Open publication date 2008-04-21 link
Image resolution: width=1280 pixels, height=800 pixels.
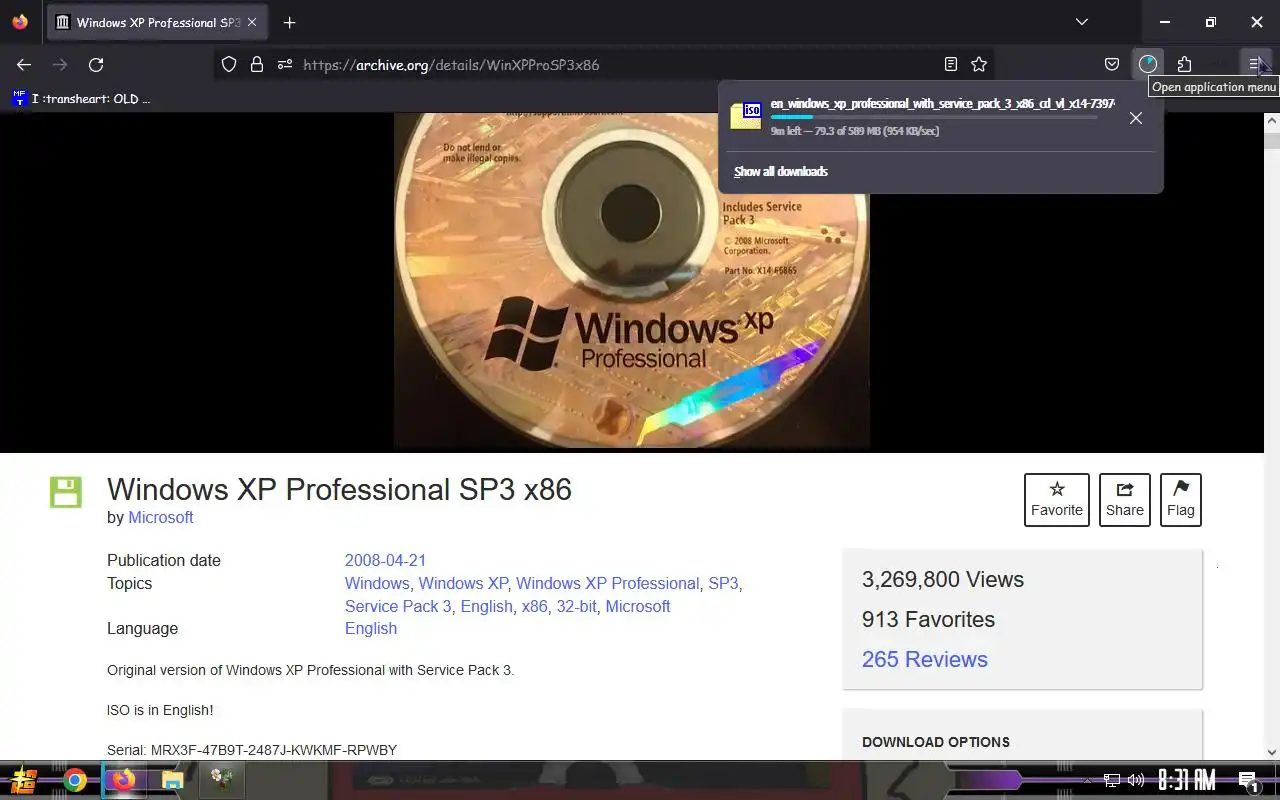tap(385, 560)
